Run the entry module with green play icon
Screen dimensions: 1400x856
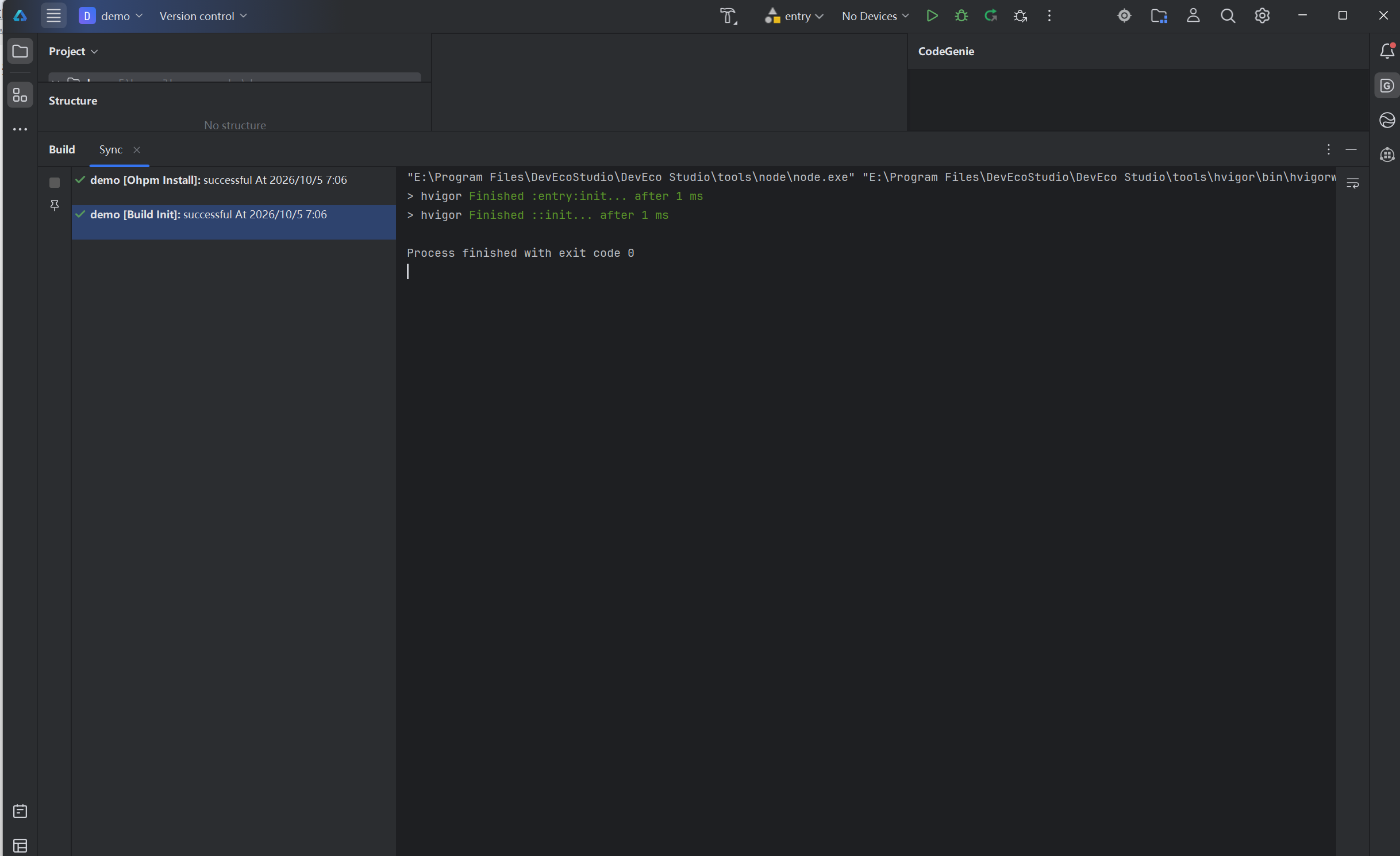tap(932, 16)
